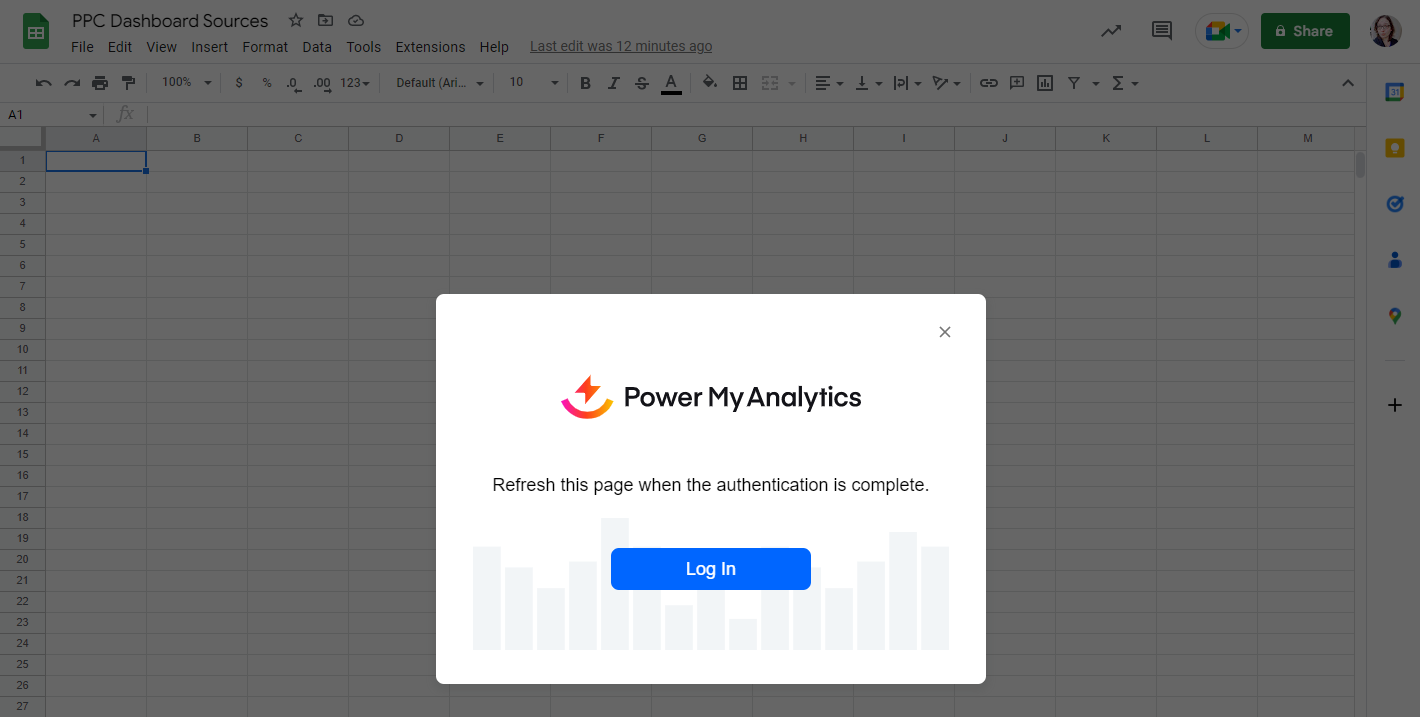Open the font family dropdown
This screenshot has height=717, width=1420.
[440, 83]
